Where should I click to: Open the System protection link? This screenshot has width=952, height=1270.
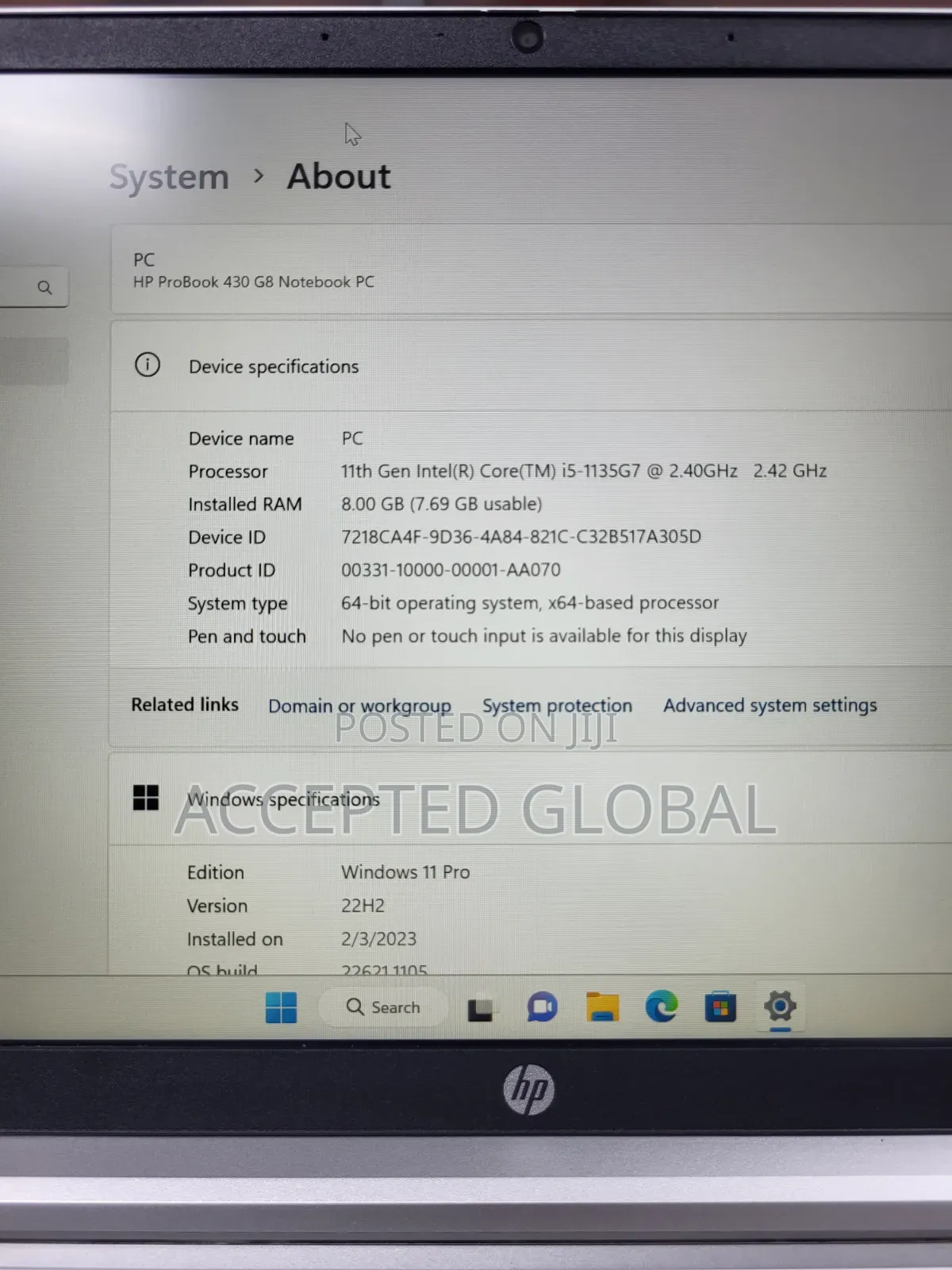tap(557, 706)
